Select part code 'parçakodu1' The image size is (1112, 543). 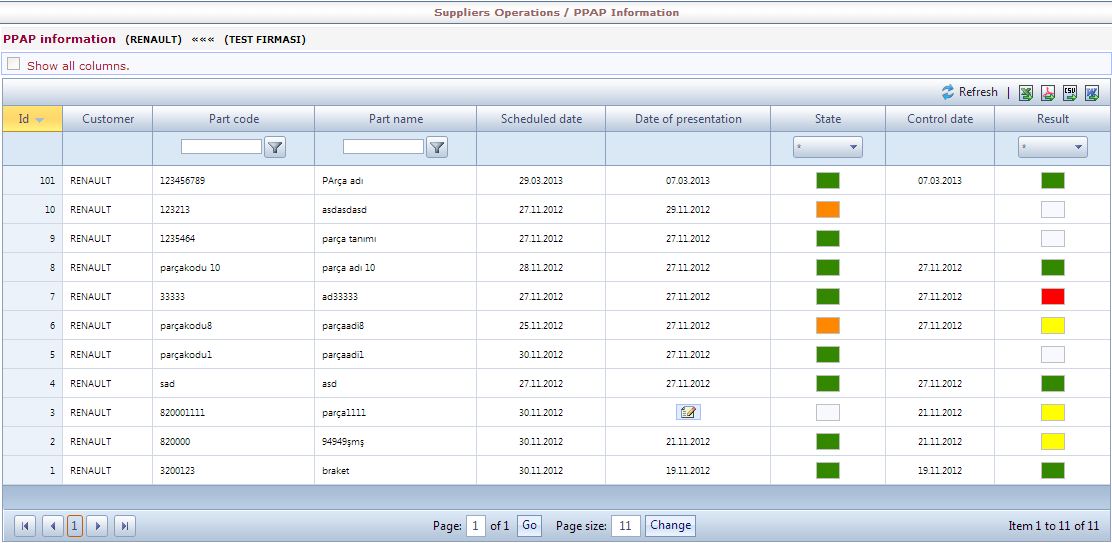point(186,355)
